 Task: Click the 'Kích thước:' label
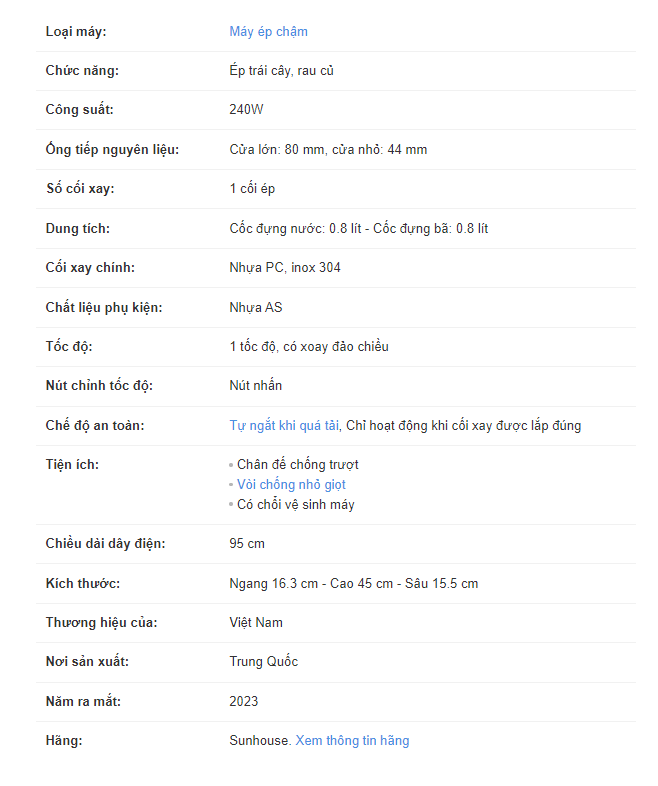click(83, 583)
